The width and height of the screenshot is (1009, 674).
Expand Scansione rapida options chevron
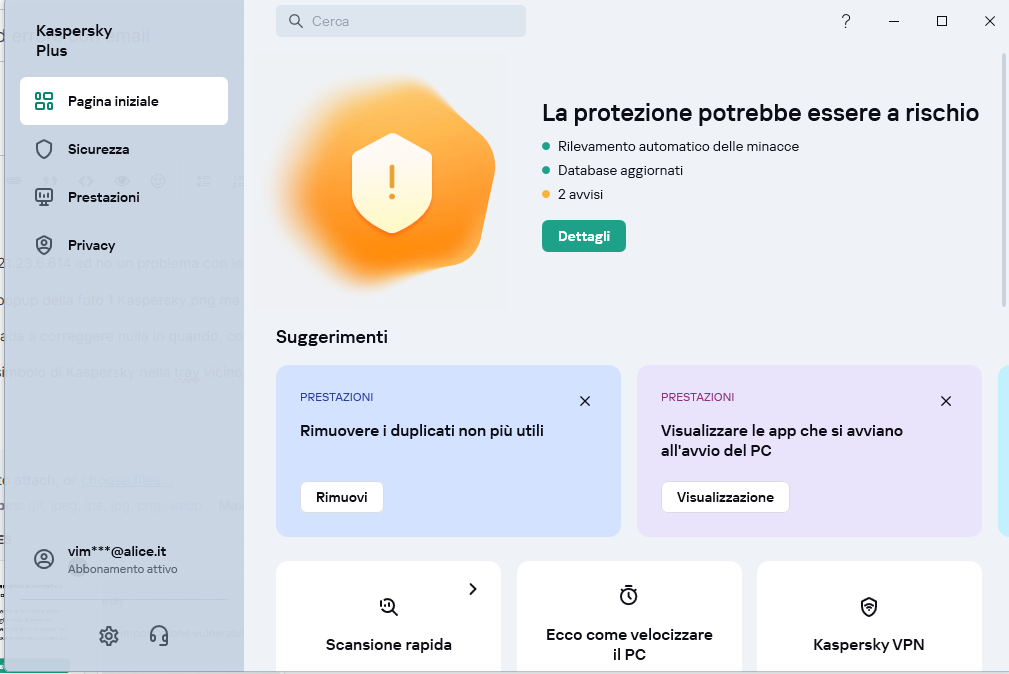pos(473,589)
